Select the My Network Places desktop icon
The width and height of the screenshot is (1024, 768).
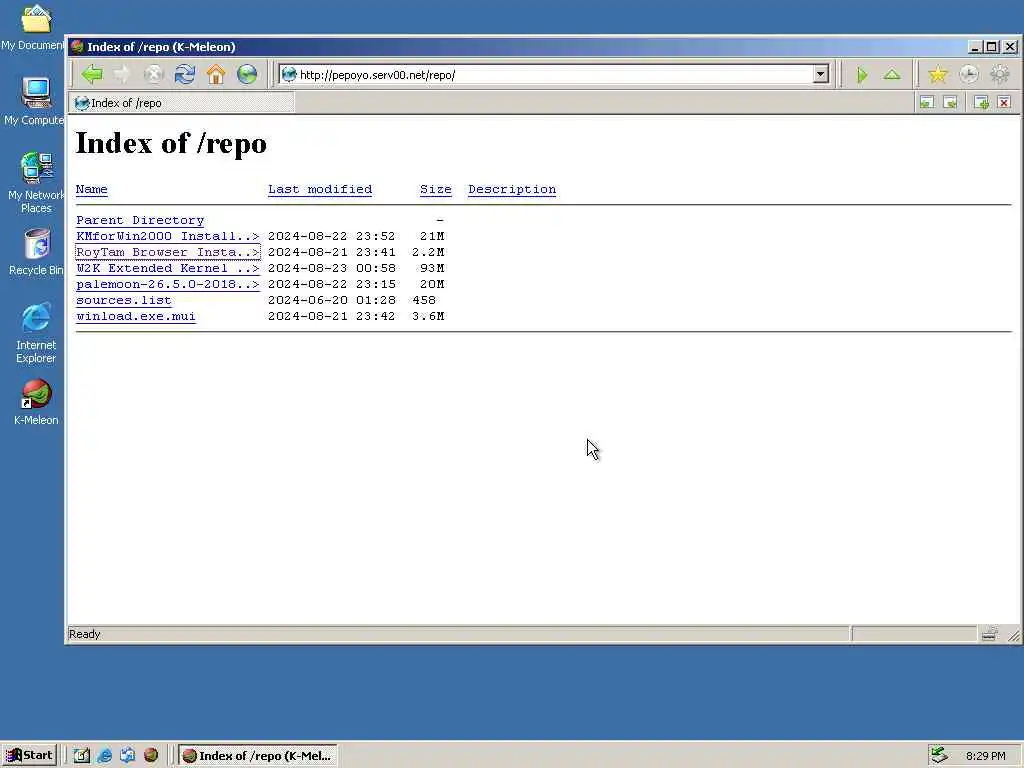(36, 182)
